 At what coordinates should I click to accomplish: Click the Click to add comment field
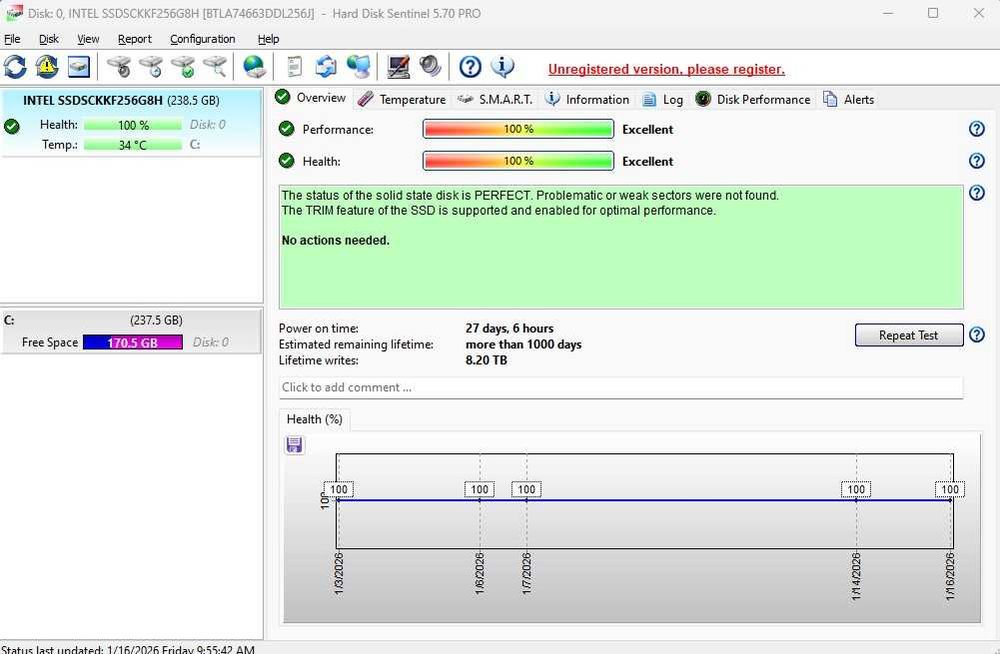point(621,387)
